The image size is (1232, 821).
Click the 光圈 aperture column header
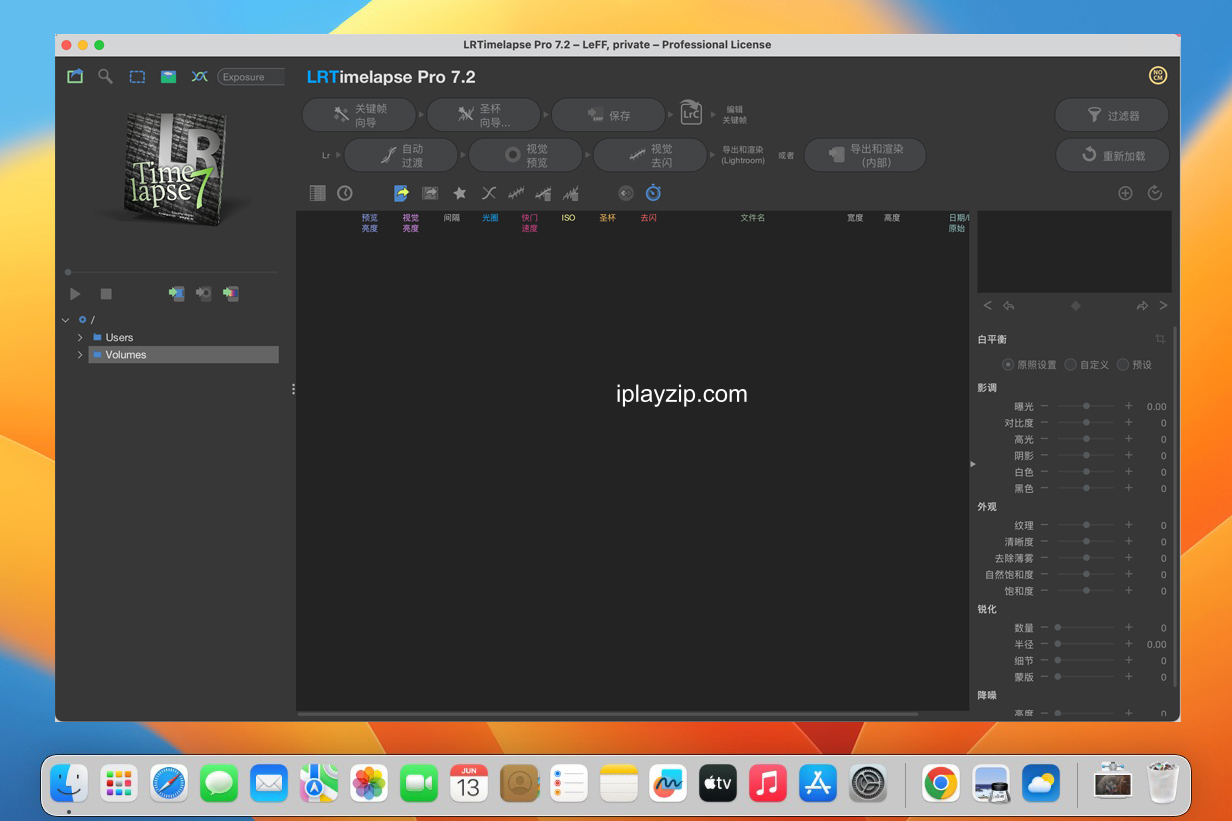point(490,217)
